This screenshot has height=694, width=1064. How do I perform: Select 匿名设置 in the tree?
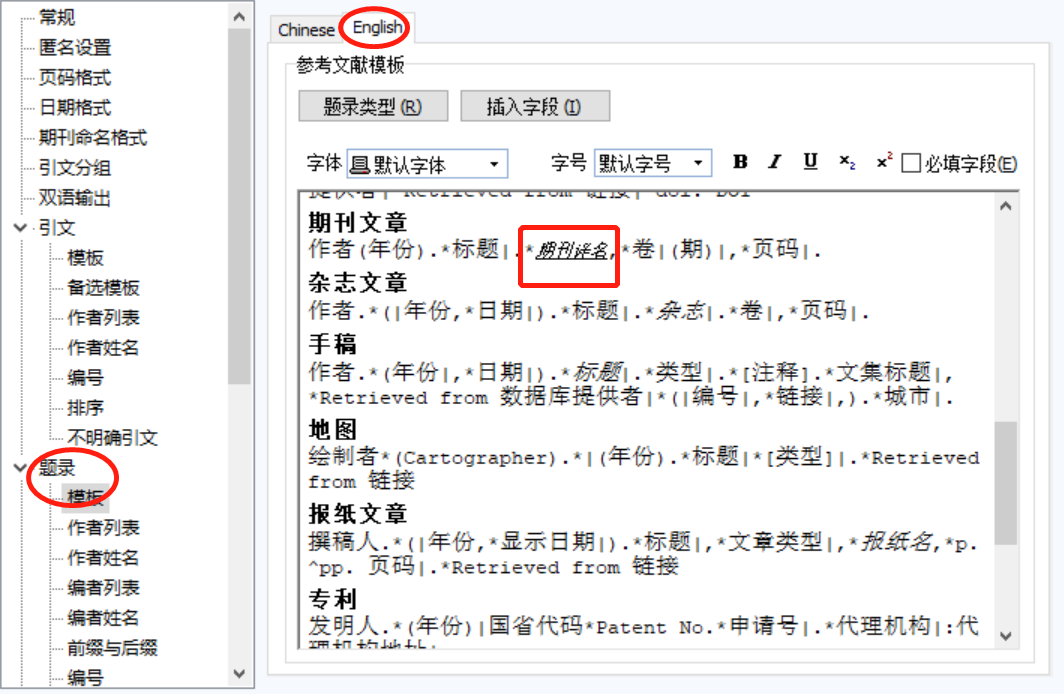(x=75, y=48)
